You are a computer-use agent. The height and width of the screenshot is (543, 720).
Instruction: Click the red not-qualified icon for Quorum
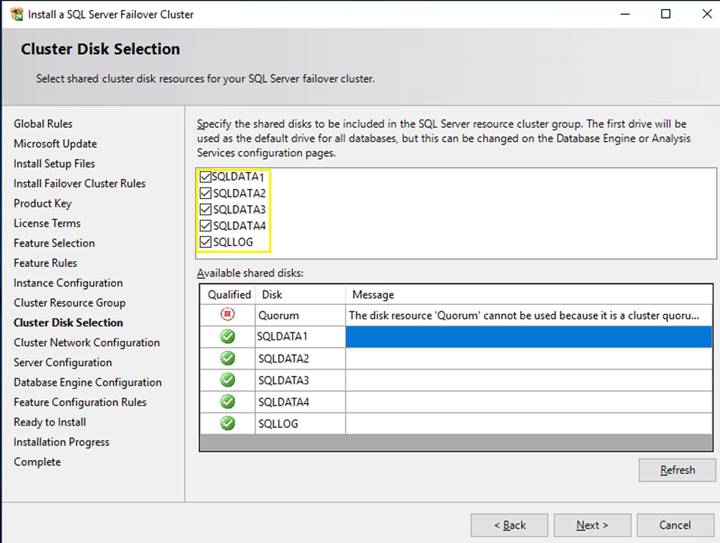227,314
